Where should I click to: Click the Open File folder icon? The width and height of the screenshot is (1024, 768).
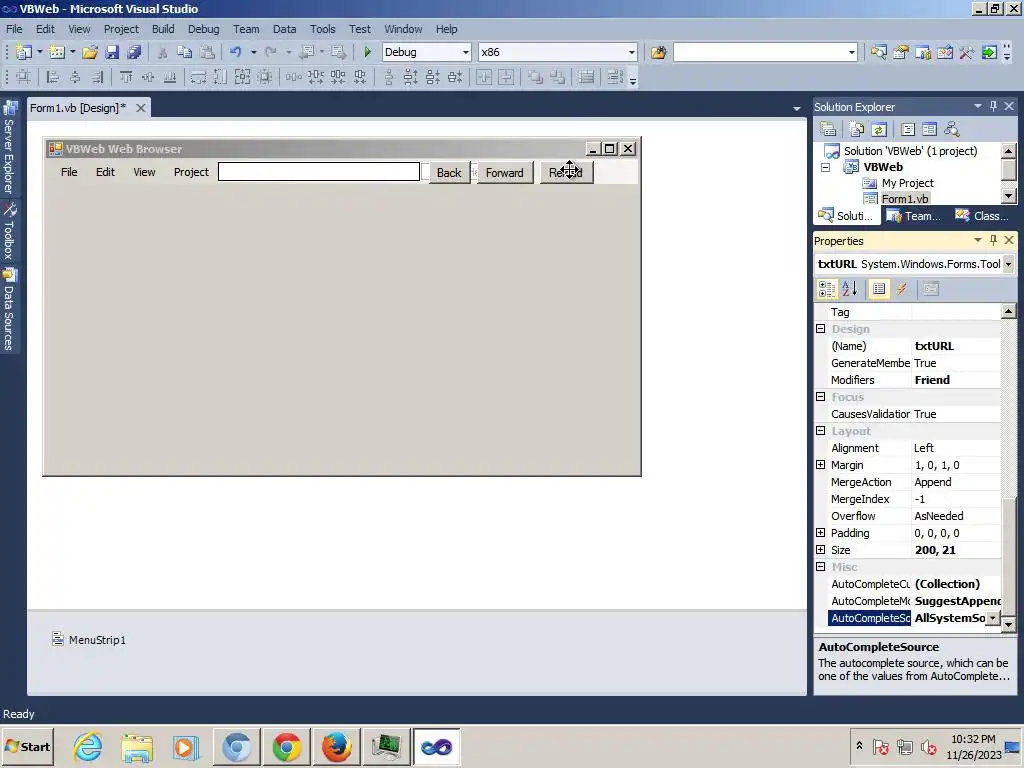[90, 52]
